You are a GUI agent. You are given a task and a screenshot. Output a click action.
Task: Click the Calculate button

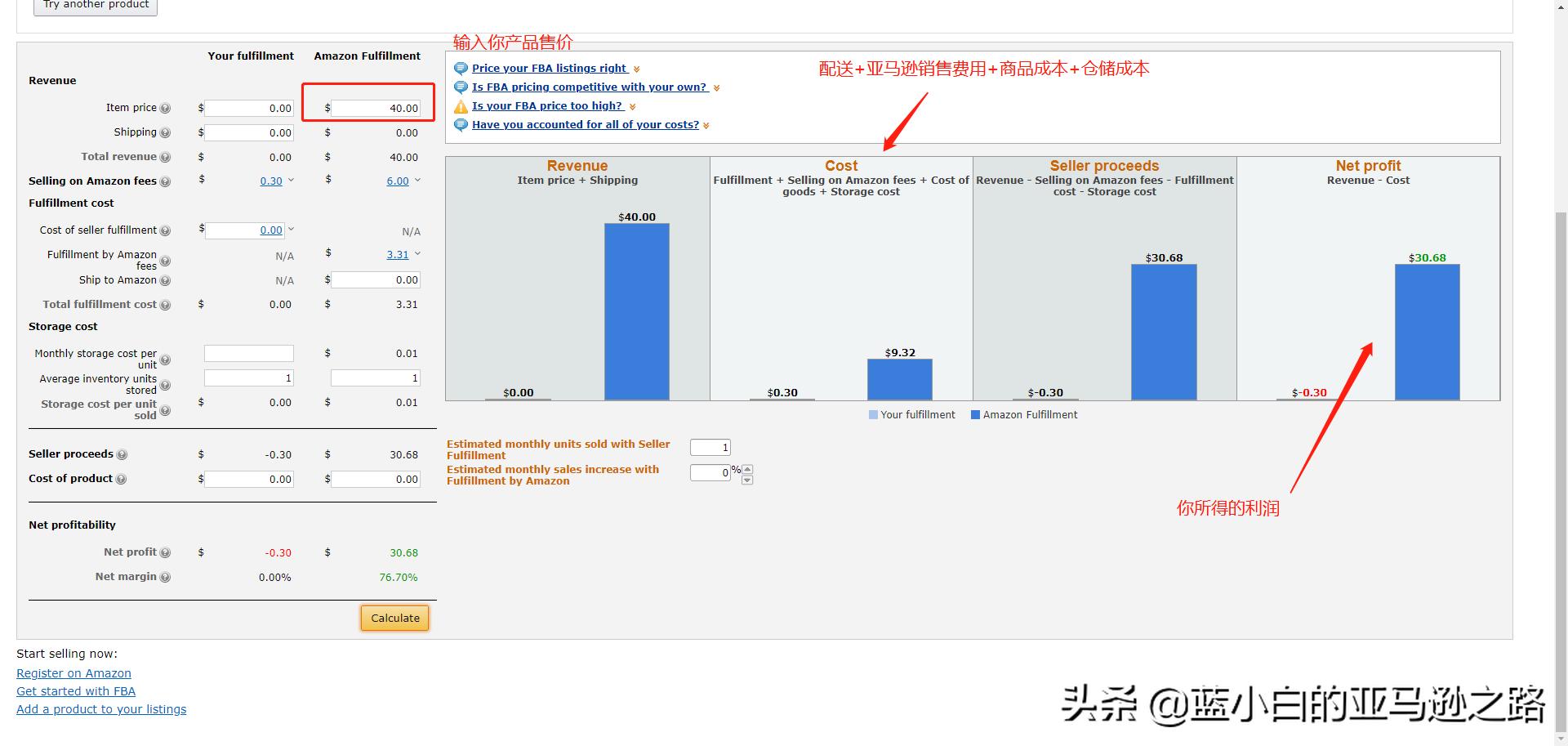tap(394, 618)
